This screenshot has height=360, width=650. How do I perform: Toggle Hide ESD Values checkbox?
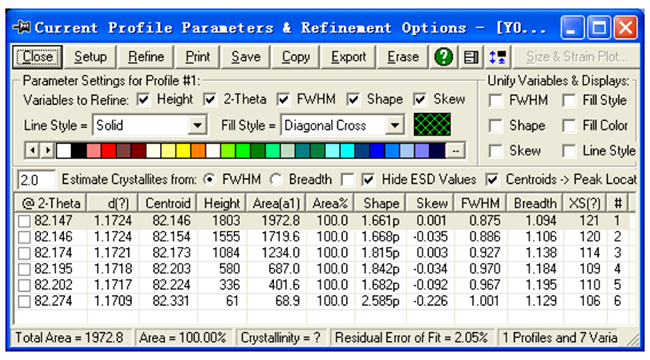pos(368,180)
